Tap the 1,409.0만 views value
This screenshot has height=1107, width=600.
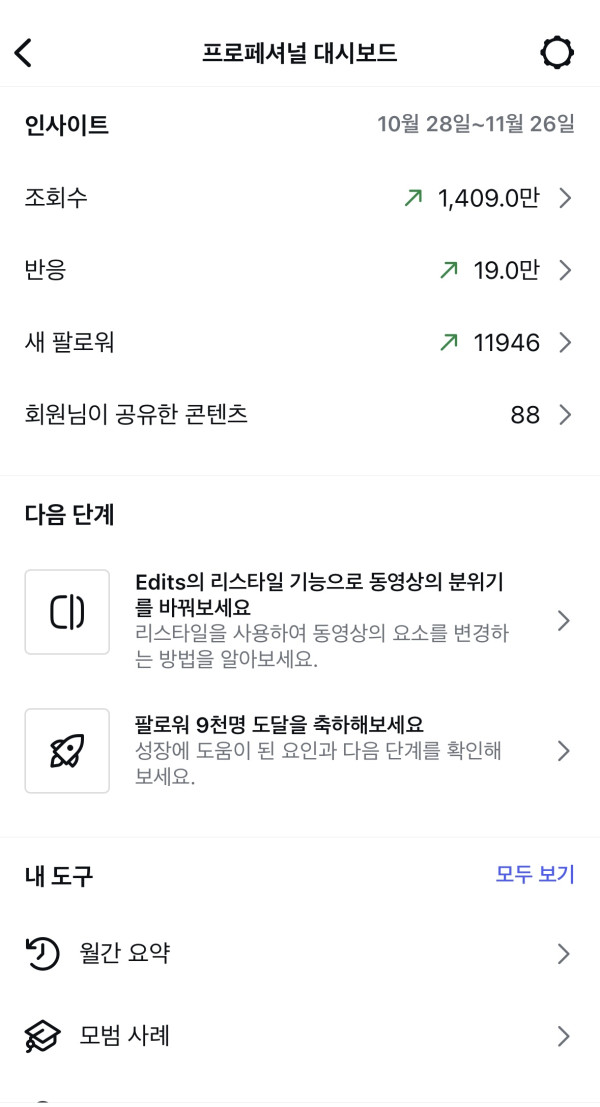[x=488, y=198]
